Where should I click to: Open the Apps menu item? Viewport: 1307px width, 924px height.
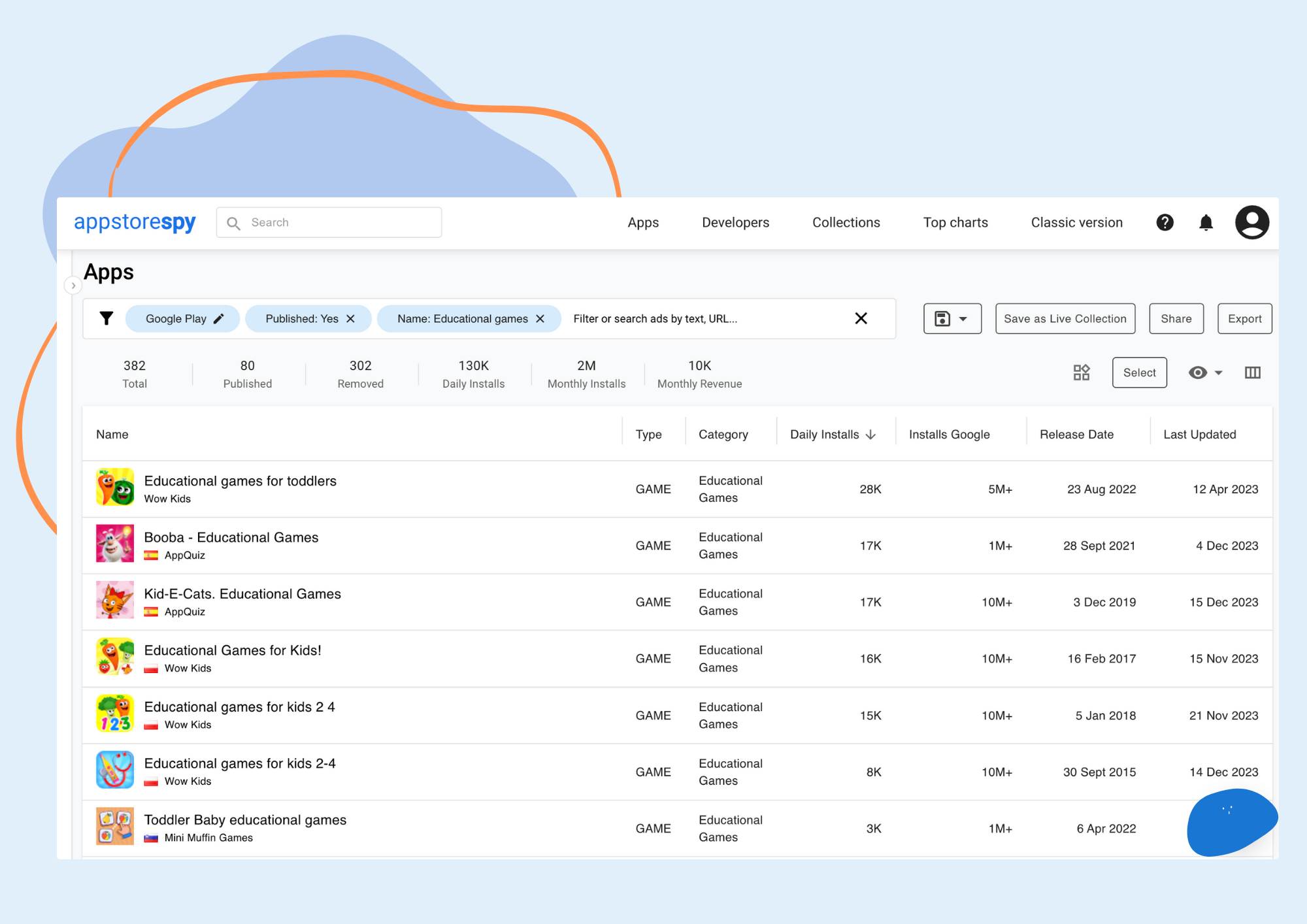tap(643, 222)
